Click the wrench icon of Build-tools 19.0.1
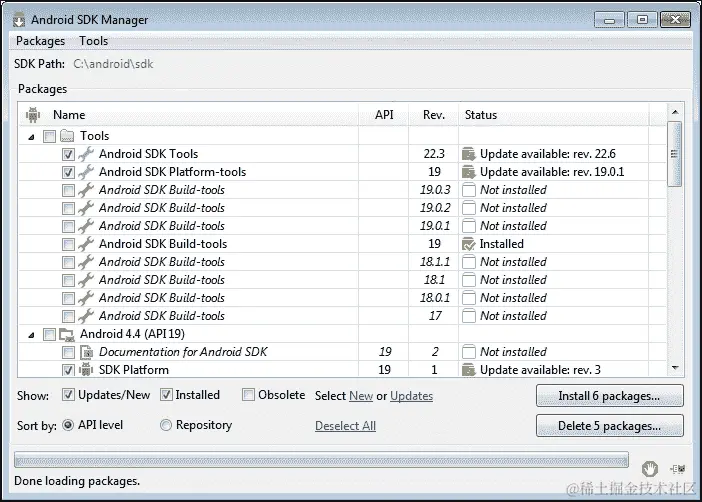This screenshot has width=702, height=502. 86,226
